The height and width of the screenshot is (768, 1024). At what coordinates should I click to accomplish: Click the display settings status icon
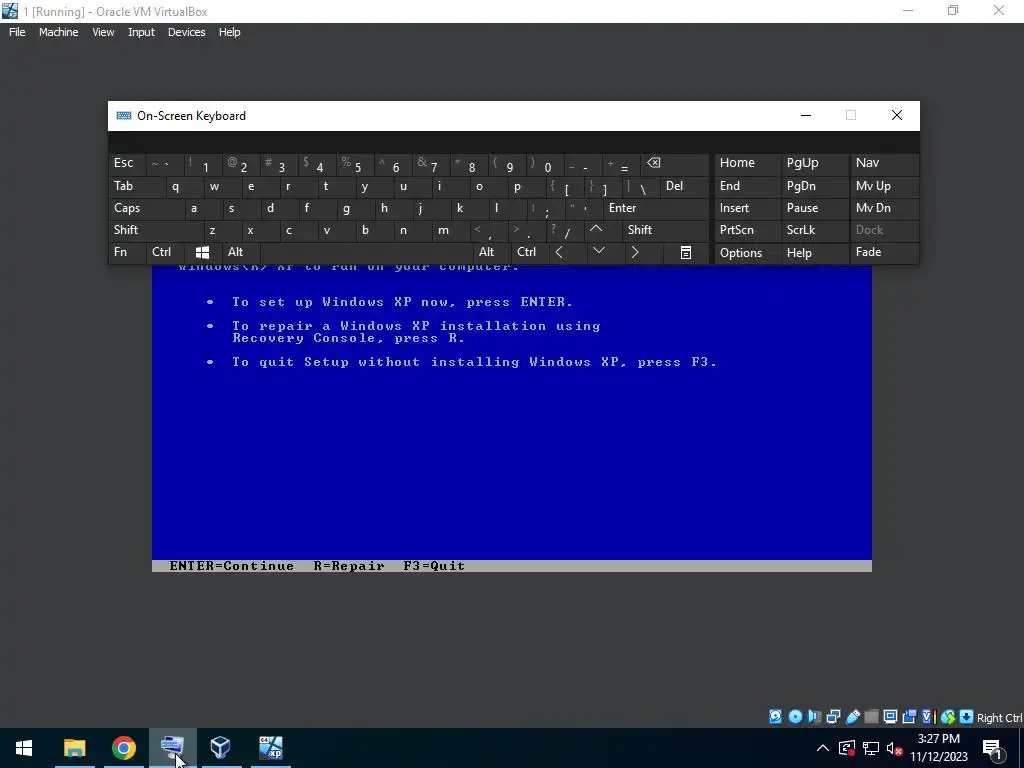[890, 716]
